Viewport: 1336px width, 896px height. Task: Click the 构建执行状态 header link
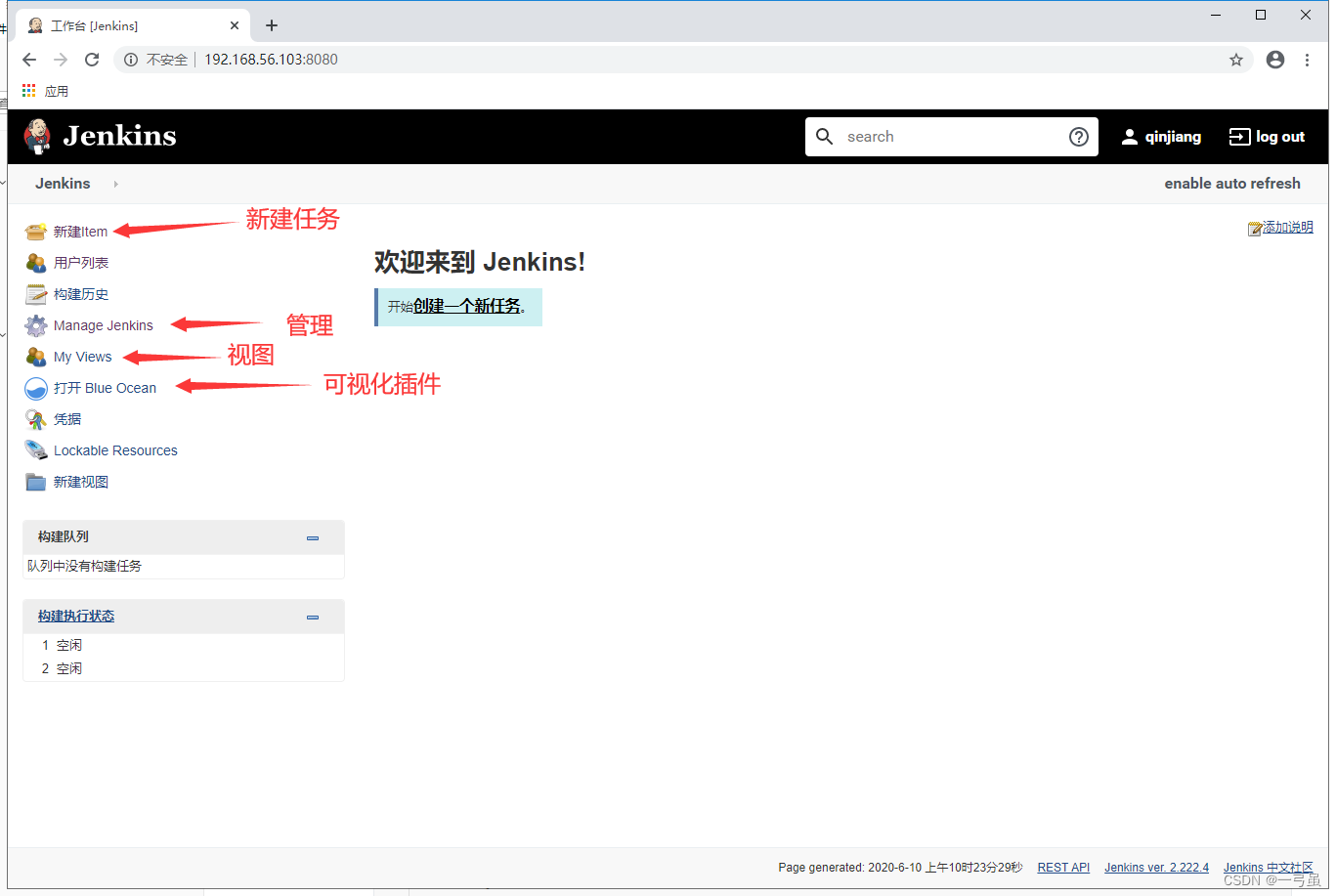click(76, 616)
